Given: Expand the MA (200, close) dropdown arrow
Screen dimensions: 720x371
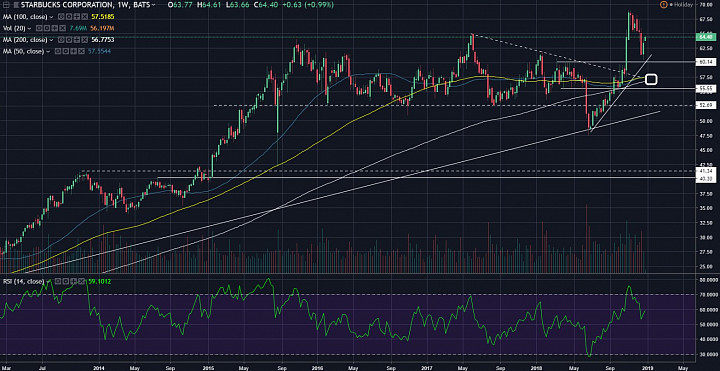Looking at the screenshot, I should pyautogui.click(x=51, y=40).
